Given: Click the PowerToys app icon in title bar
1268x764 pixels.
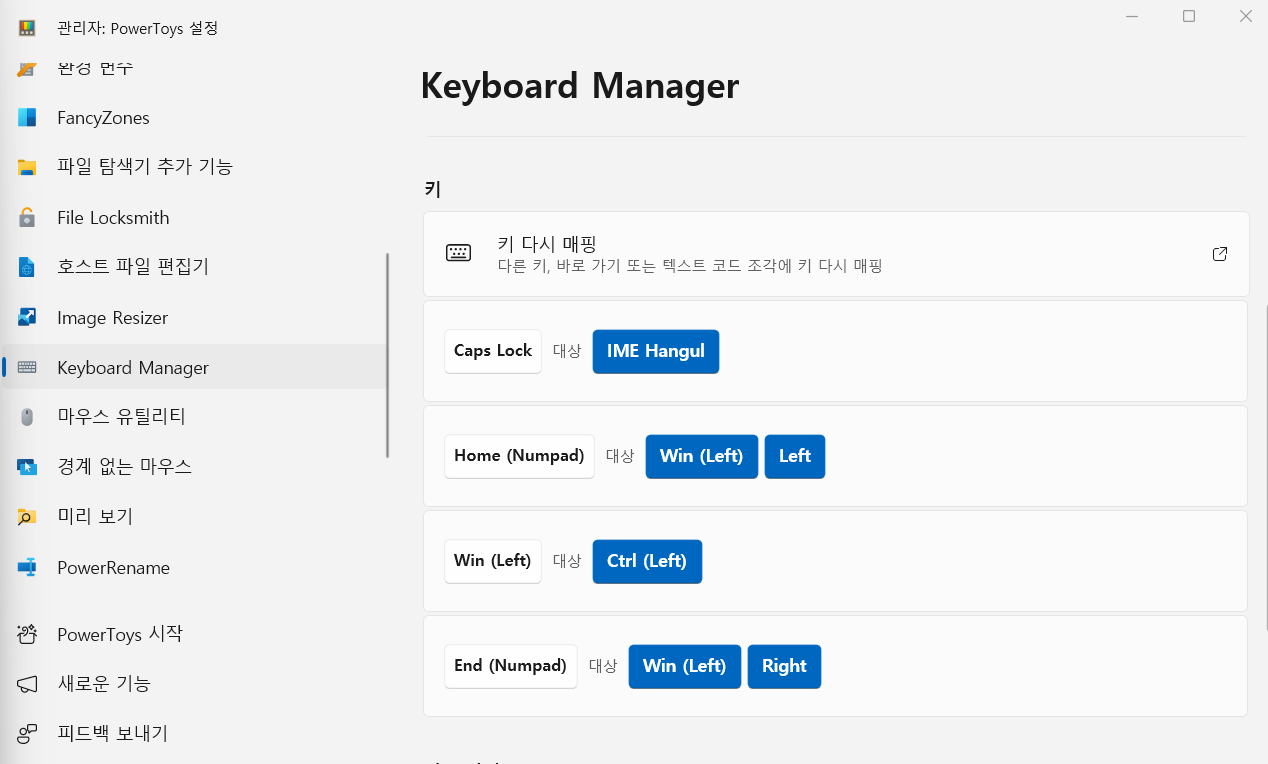Looking at the screenshot, I should 27,27.
